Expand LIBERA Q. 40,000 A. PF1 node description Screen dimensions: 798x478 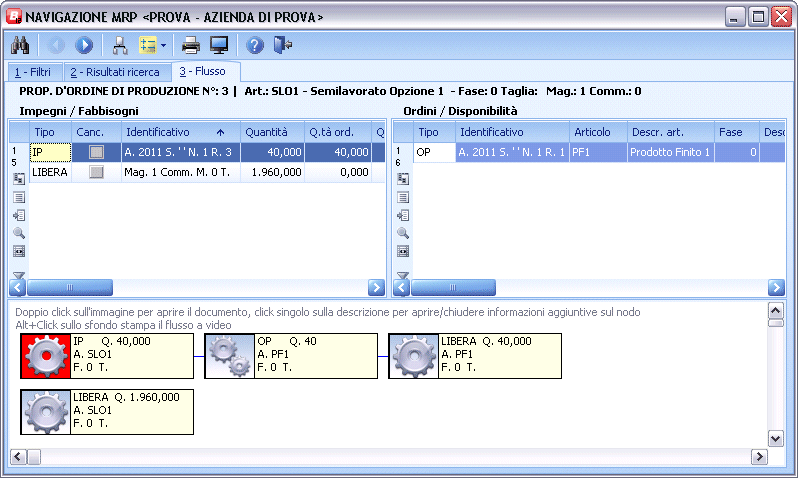point(500,356)
